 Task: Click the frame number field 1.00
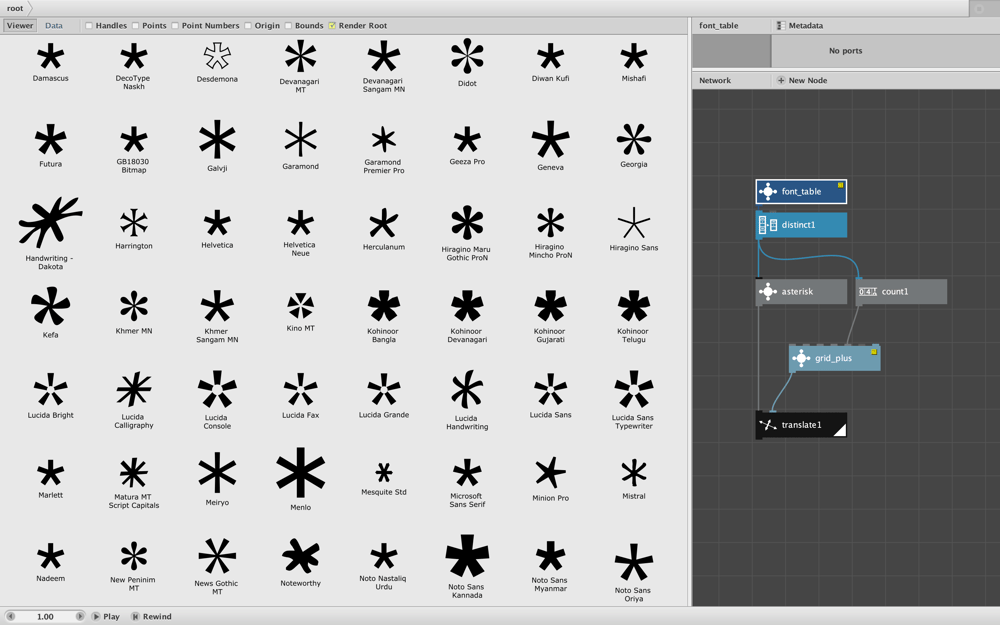[x=45, y=617]
